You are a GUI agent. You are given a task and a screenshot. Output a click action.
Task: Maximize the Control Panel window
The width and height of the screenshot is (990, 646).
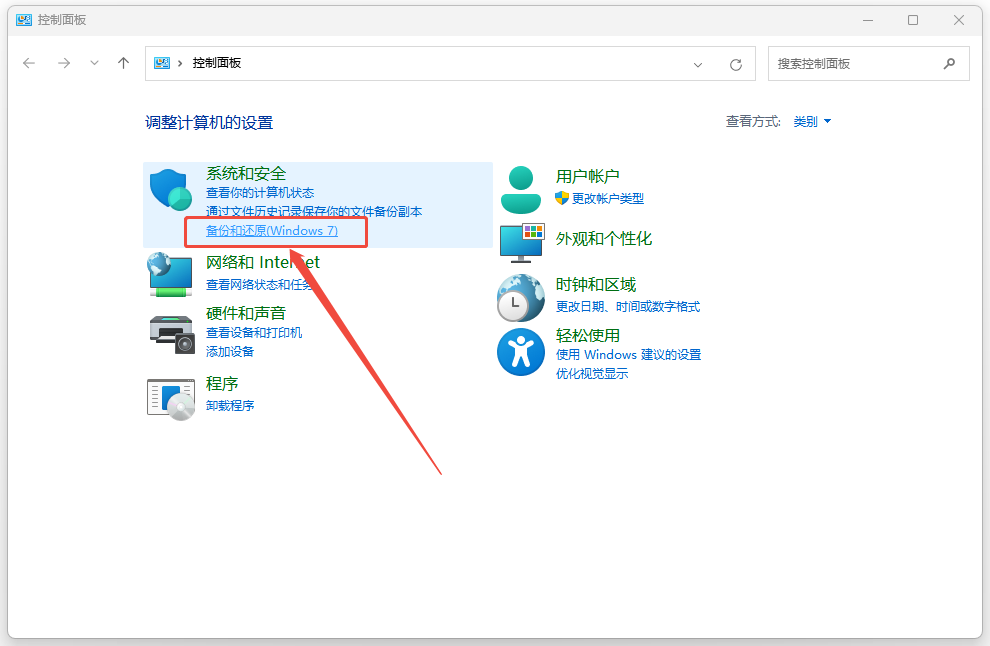pyautogui.click(x=913, y=20)
